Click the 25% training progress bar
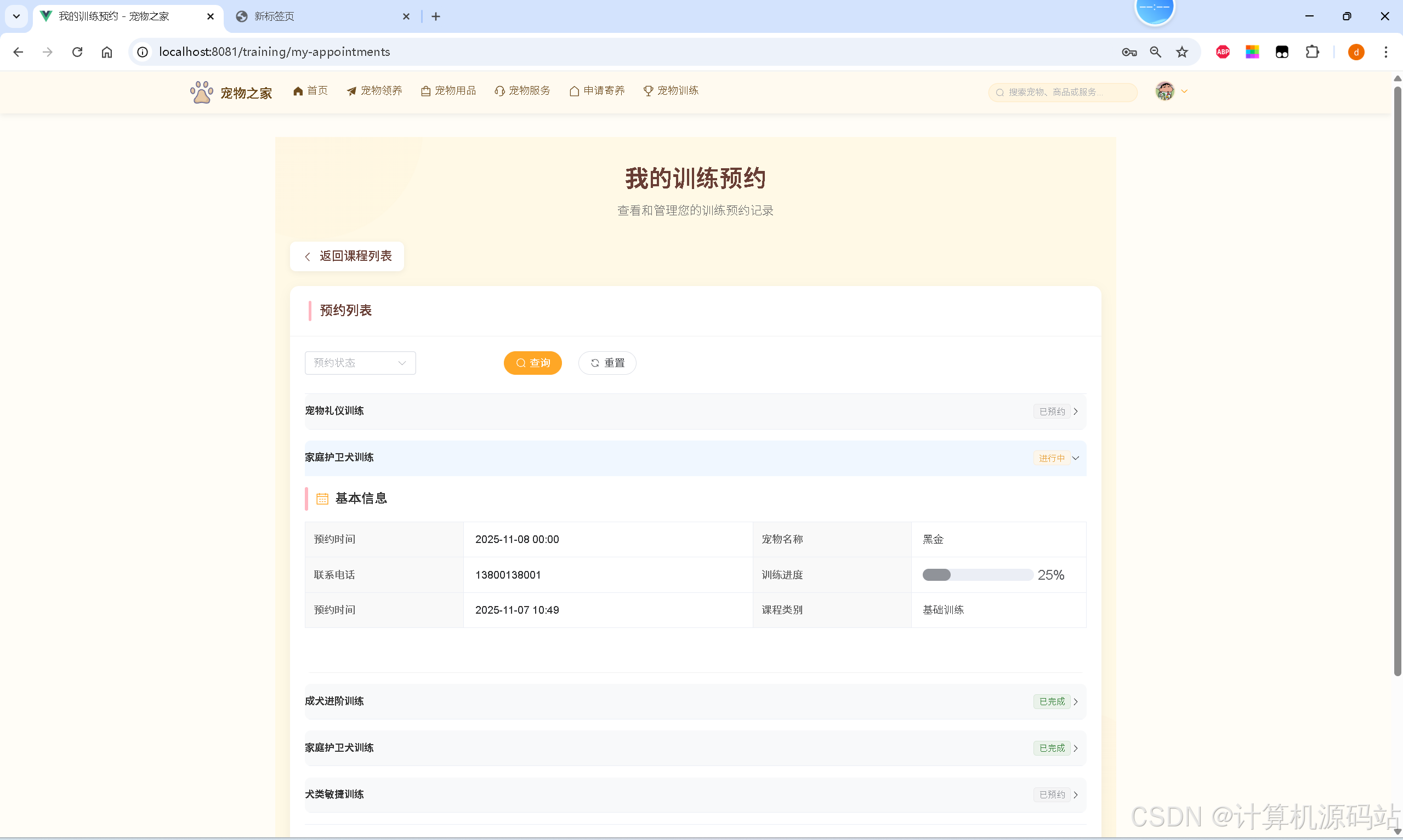The height and width of the screenshot is (840, 1403). [978, 575]
